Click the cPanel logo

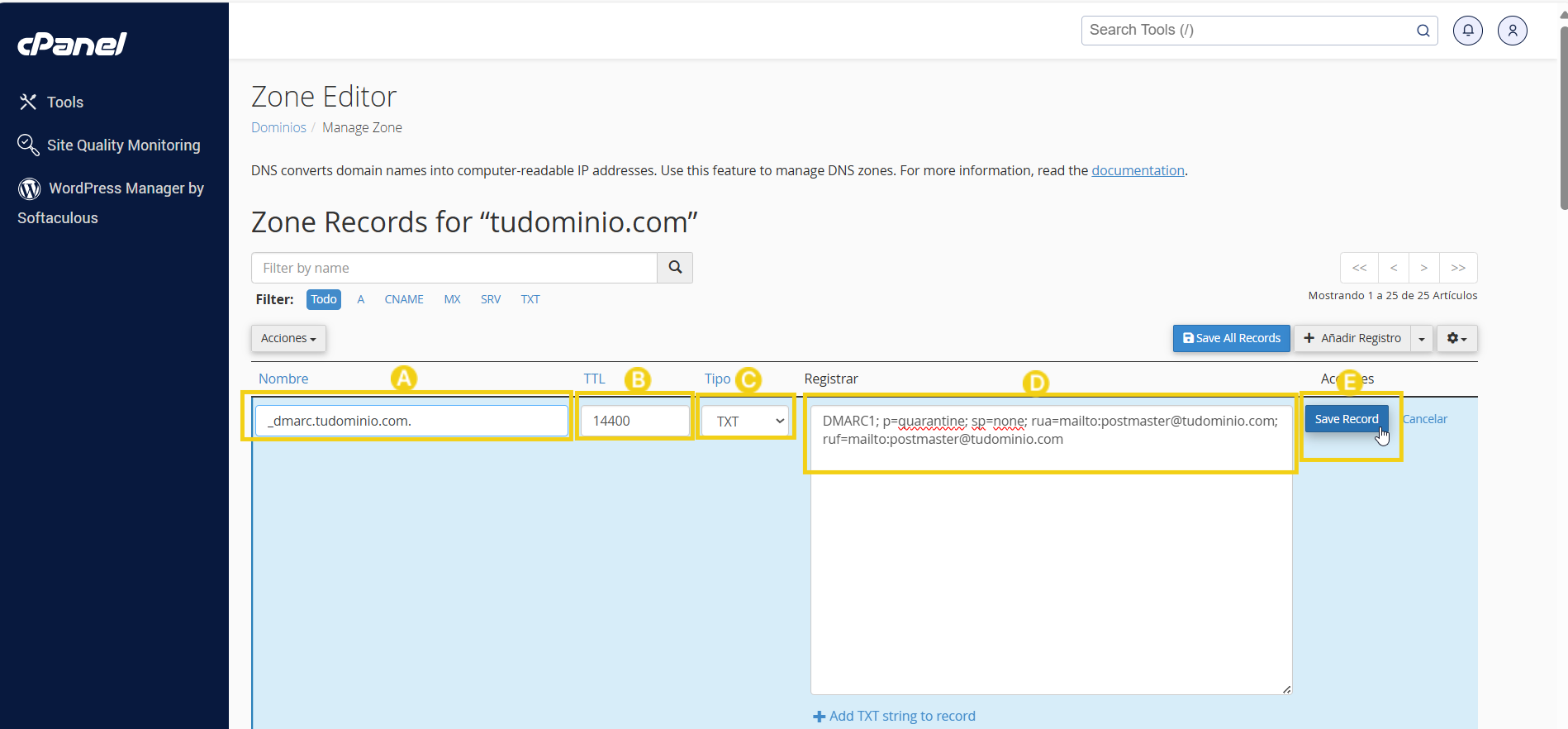coord(72,44)
